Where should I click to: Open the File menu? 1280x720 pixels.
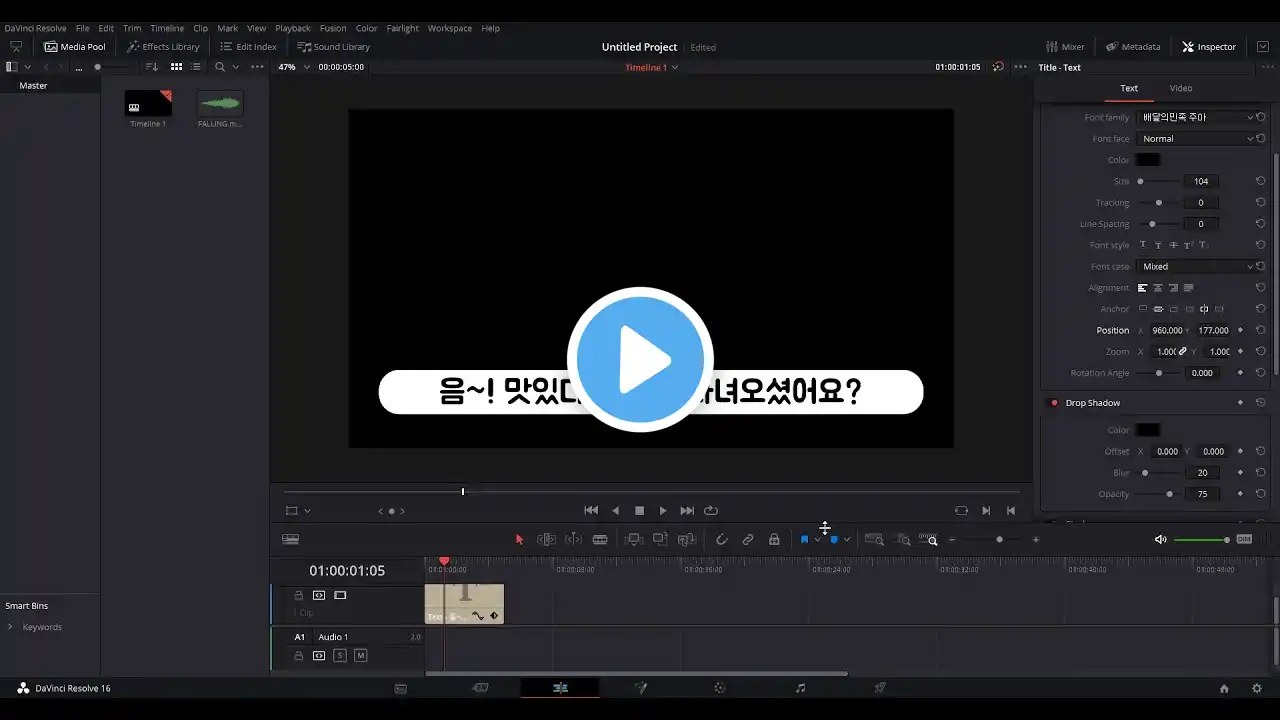82,28
